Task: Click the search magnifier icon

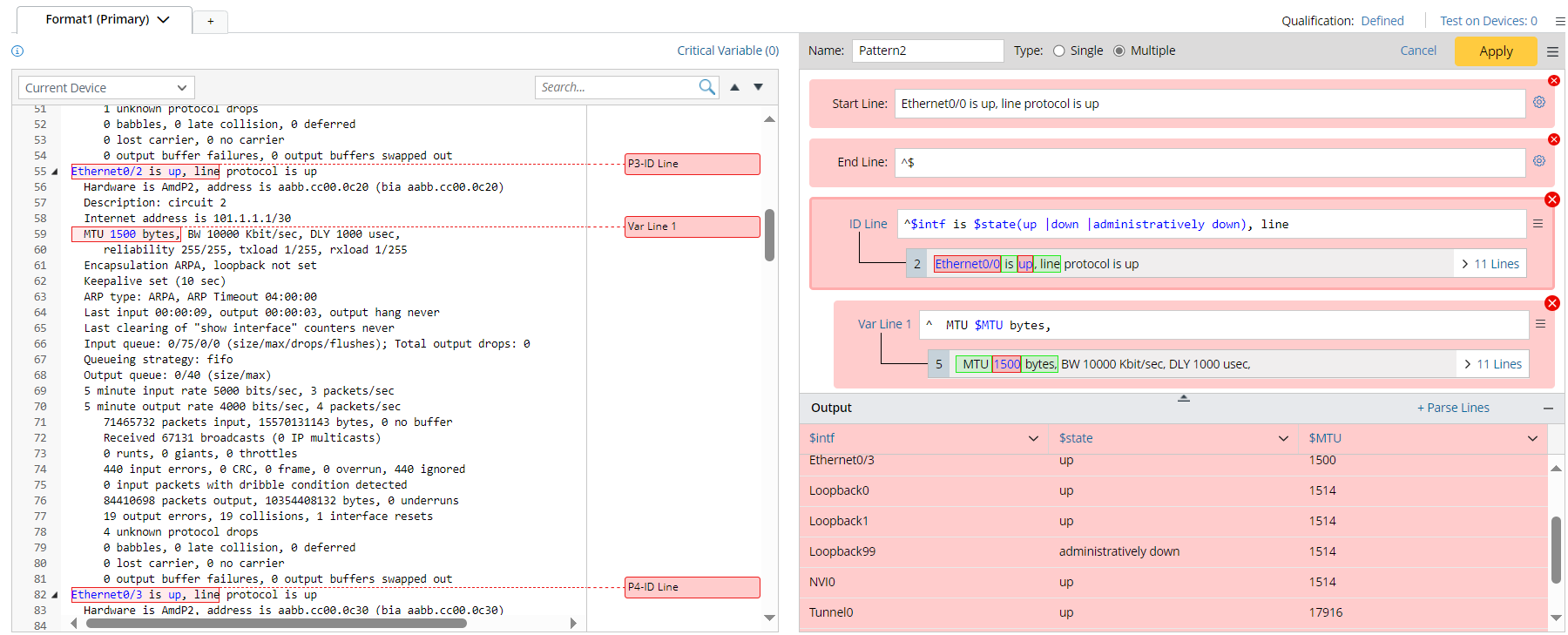Action: (x=706, y=87)
